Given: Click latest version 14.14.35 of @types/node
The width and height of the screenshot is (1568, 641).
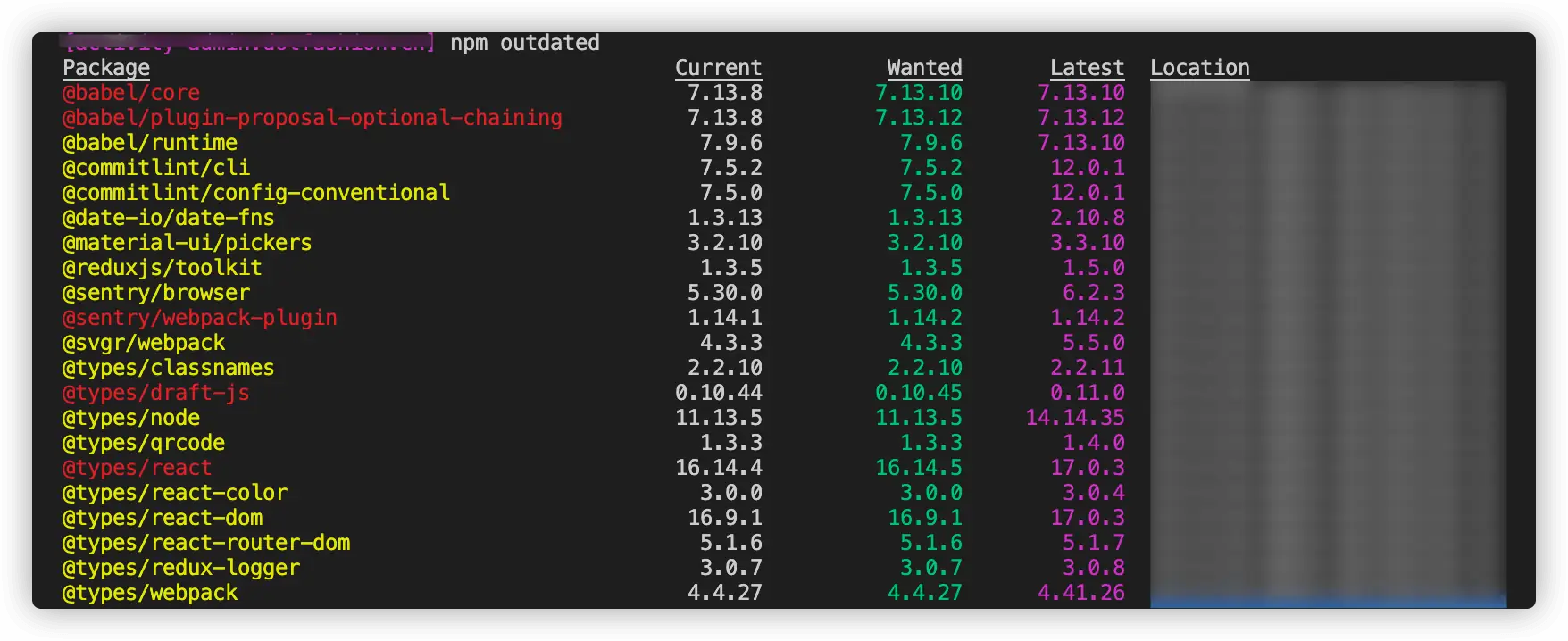Looking at the screenshot, I should pyautogui.click(x=1075, y=418).
